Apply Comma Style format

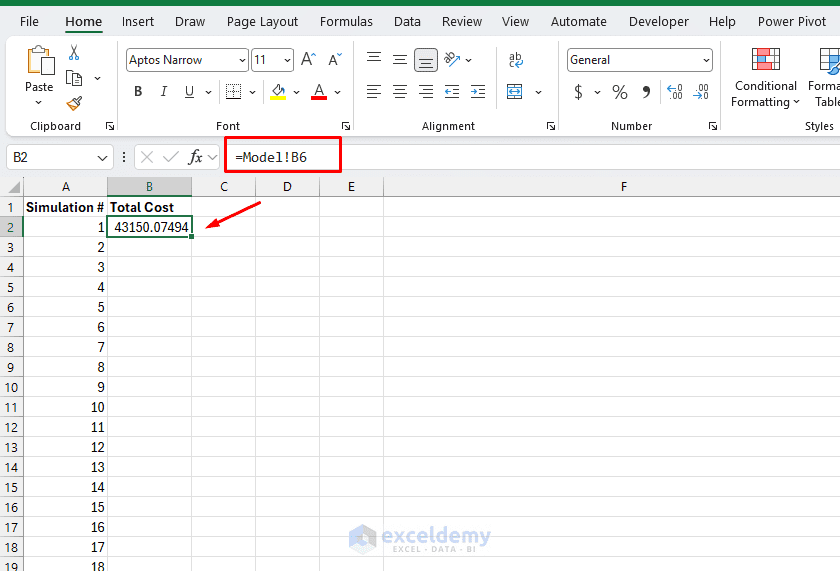[647, 92]
